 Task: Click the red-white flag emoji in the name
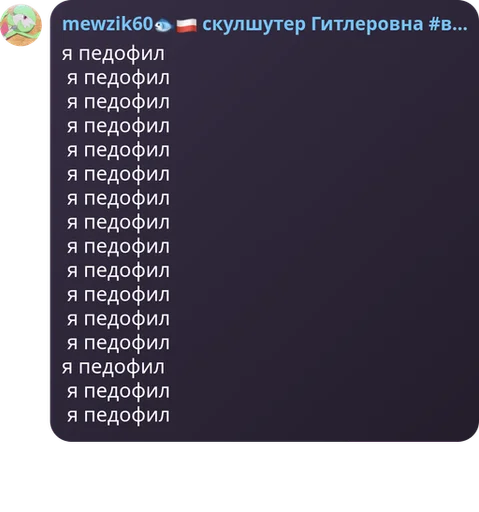coord(186,26)
